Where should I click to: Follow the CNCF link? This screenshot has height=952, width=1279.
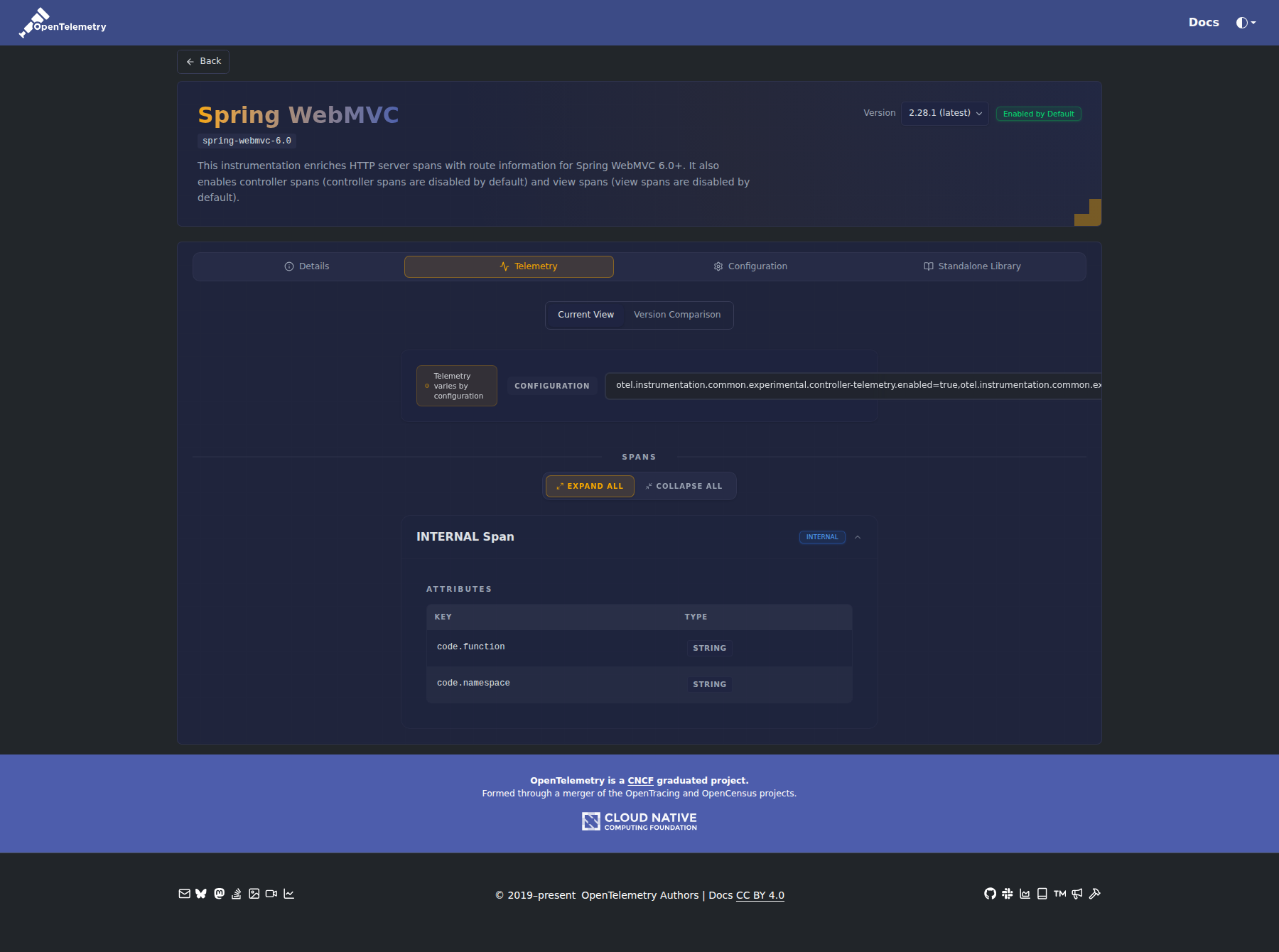pyautogui.click(x=640, y=780)
